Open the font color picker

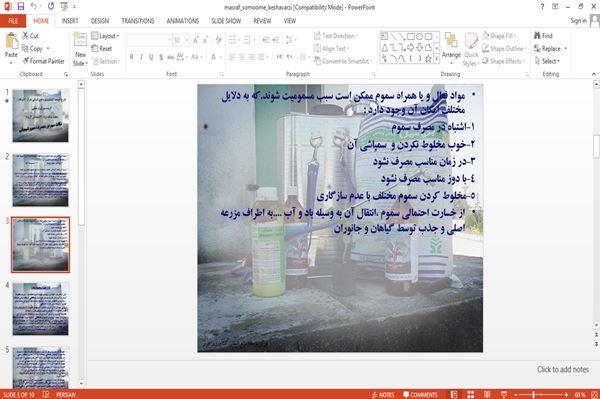point(214,57)
